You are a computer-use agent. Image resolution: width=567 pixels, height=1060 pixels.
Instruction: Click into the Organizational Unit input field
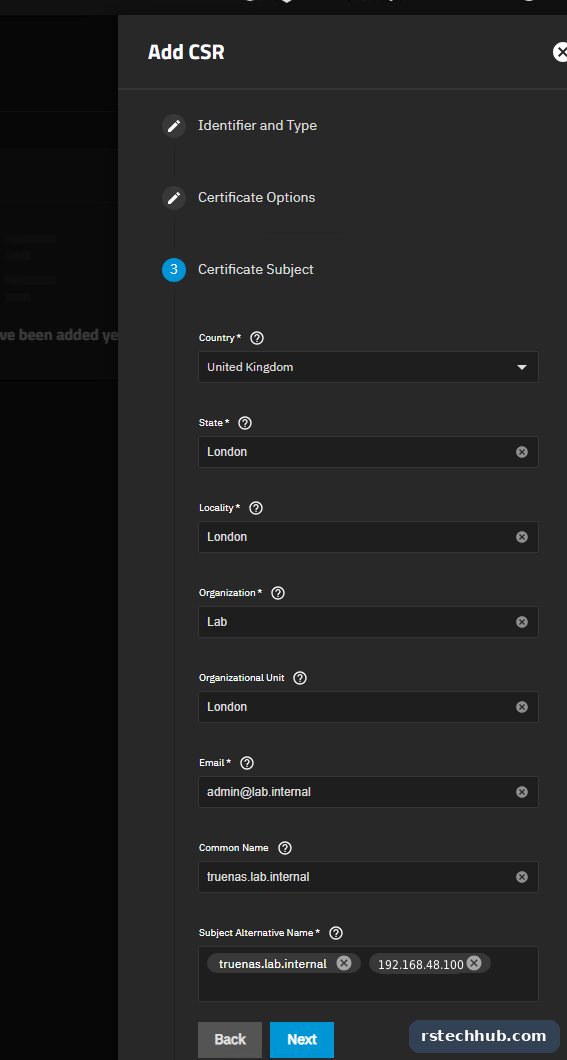click(368, 707)
